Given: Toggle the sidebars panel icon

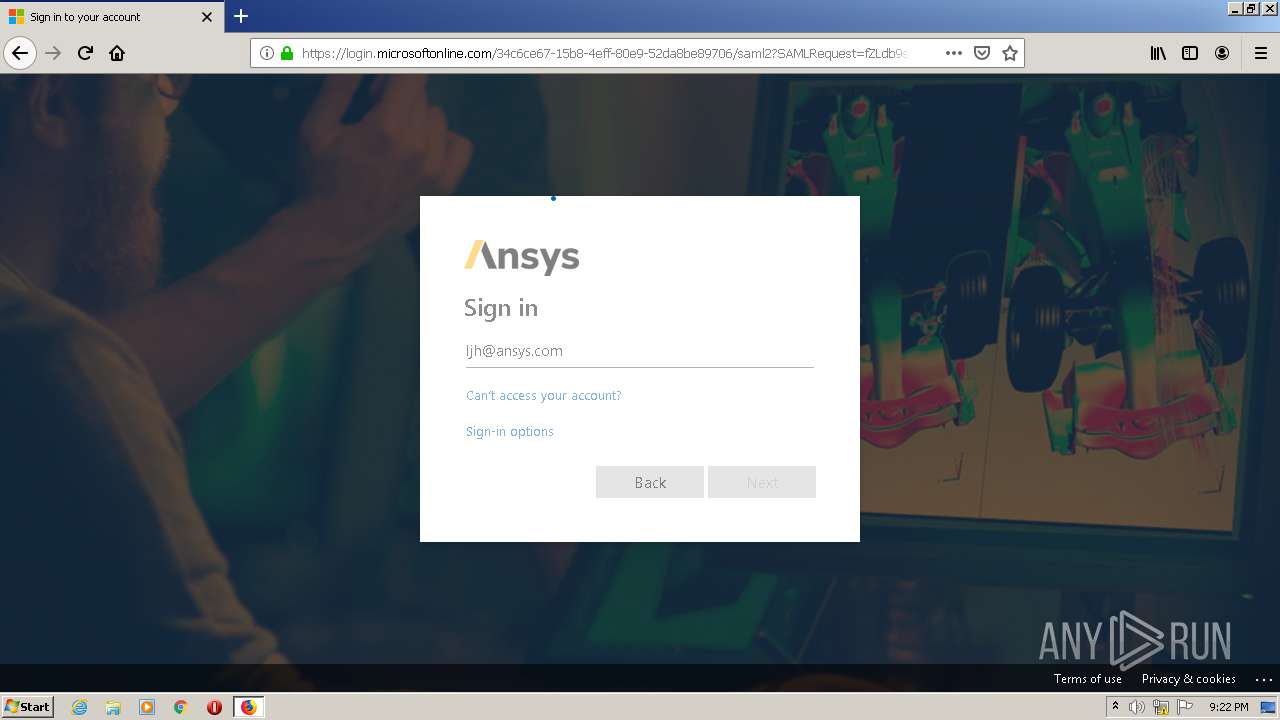Looking at the screenshot, I should click(x=1190, y=53).
